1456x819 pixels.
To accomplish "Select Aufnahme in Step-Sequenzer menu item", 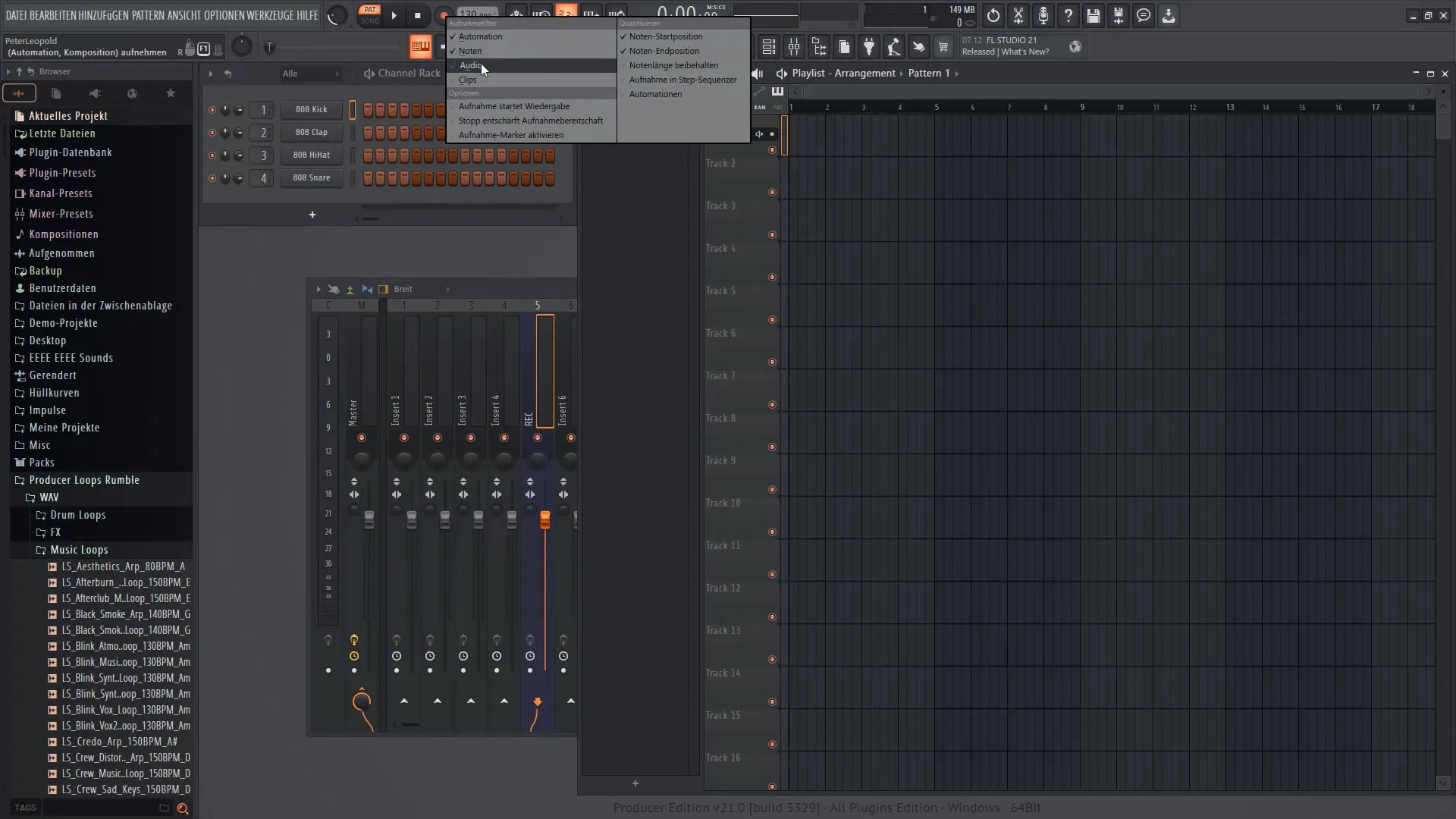I will click(682, 79).
